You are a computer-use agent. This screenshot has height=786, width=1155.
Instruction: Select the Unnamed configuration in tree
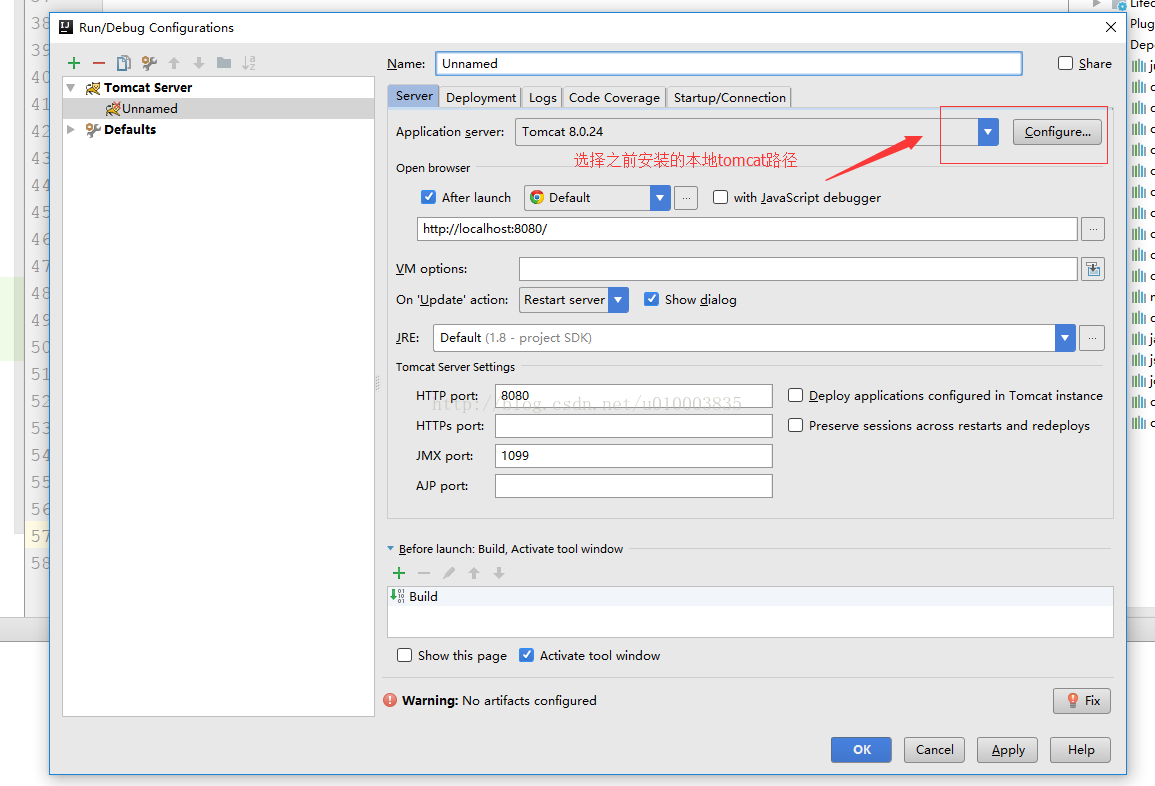pyautogui.click(x=219, y=109)
